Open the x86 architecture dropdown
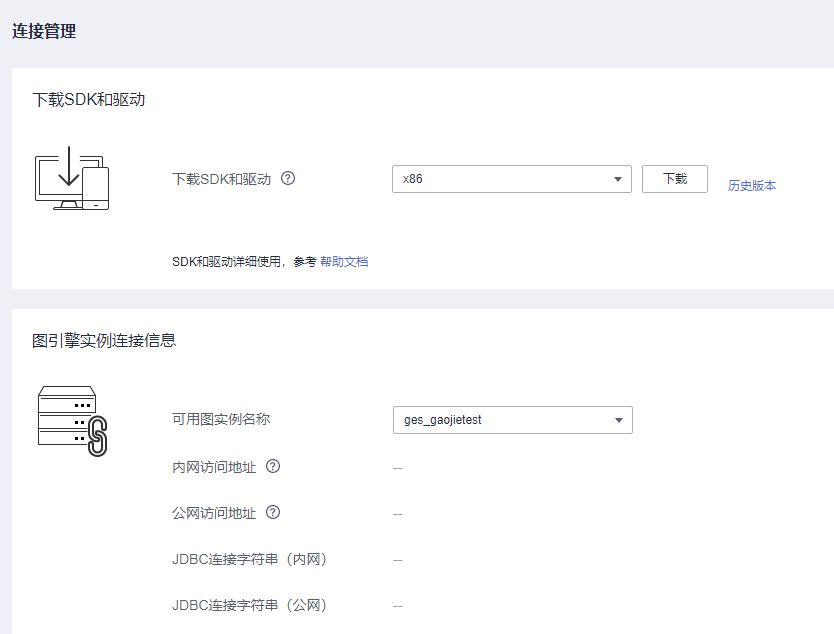 point(511,179)
